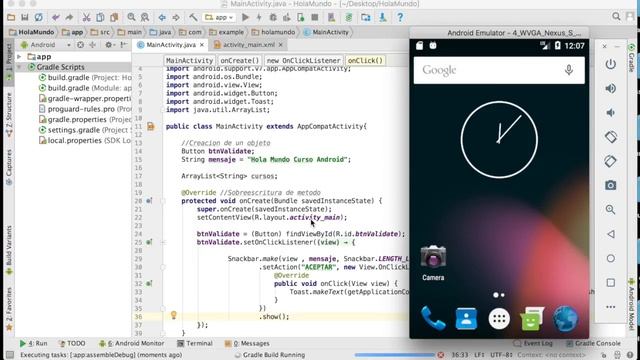Navigate forward with the right arrow

(x=176, y=18)
